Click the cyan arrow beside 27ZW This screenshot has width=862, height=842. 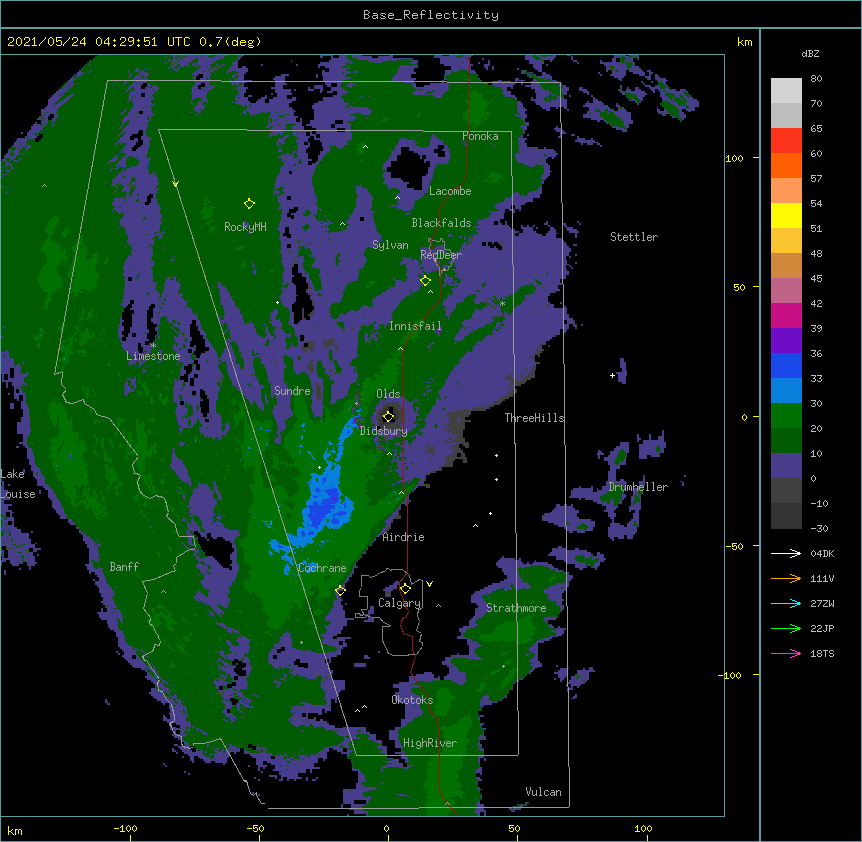[786, 603]
